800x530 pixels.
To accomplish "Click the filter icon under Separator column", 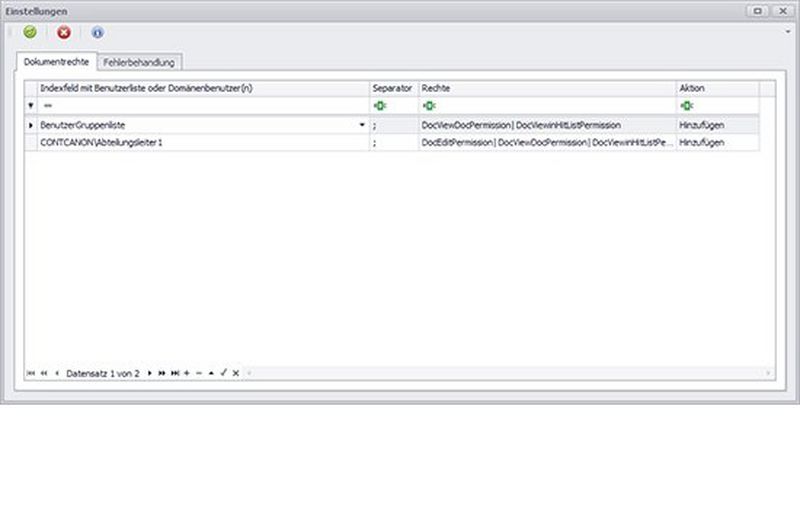I will pyautogui.click(x=380, y=105).
